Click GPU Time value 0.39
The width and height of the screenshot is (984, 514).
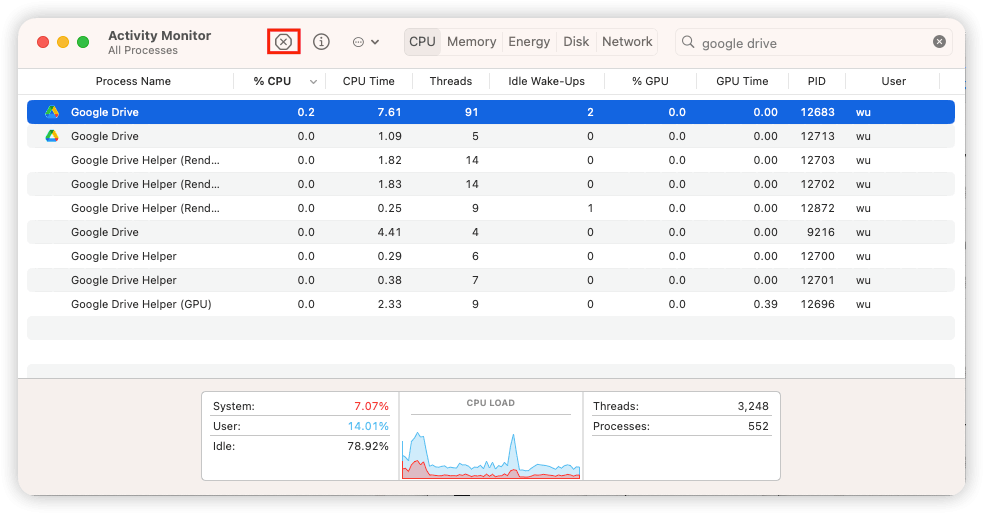pyautogui.click(x=766, y=304)
